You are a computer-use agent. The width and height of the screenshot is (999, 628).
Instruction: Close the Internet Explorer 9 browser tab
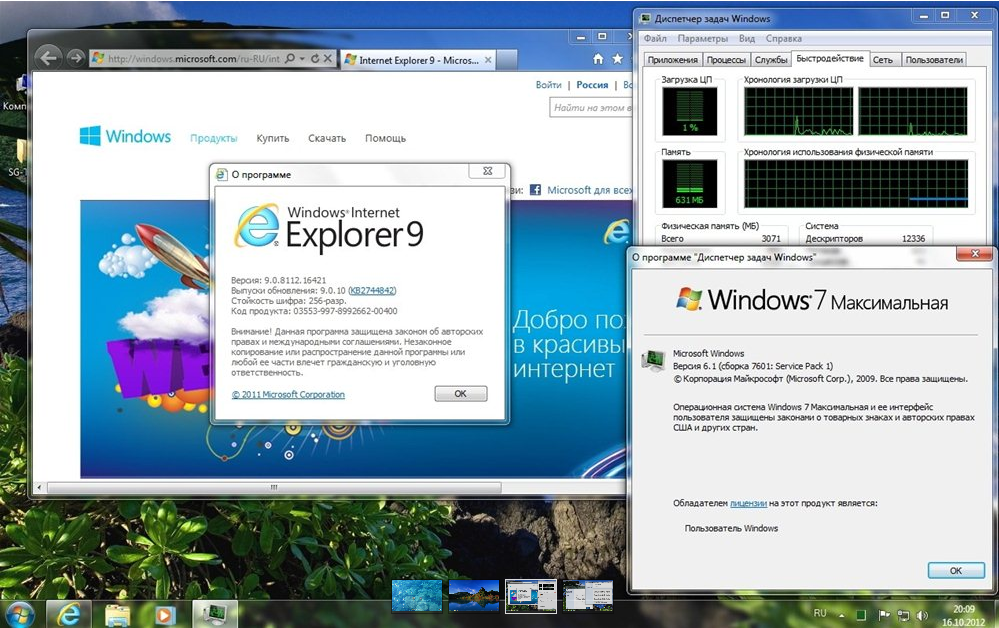pos(488,60)
